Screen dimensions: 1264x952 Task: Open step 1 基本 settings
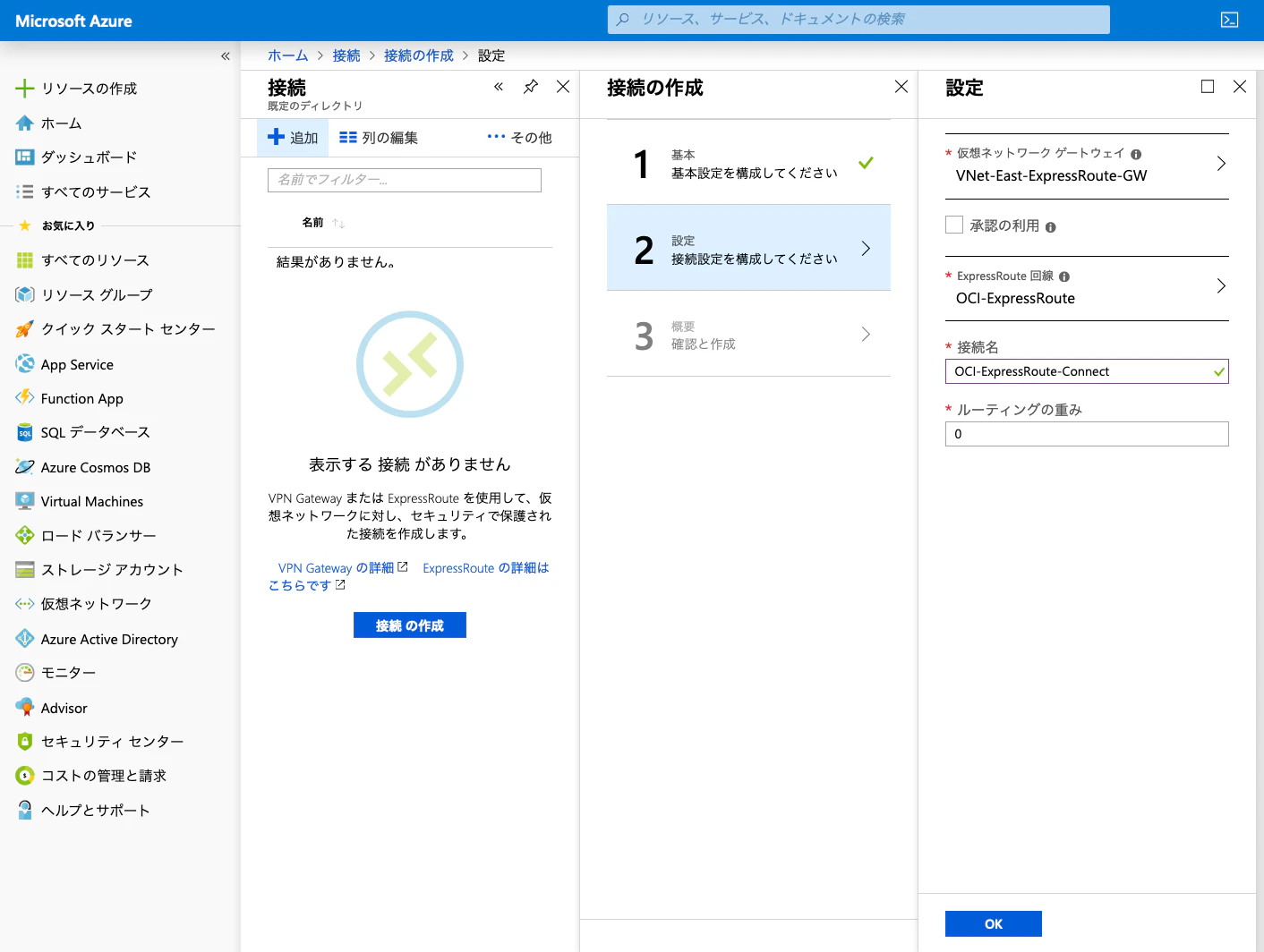point(748,163)
